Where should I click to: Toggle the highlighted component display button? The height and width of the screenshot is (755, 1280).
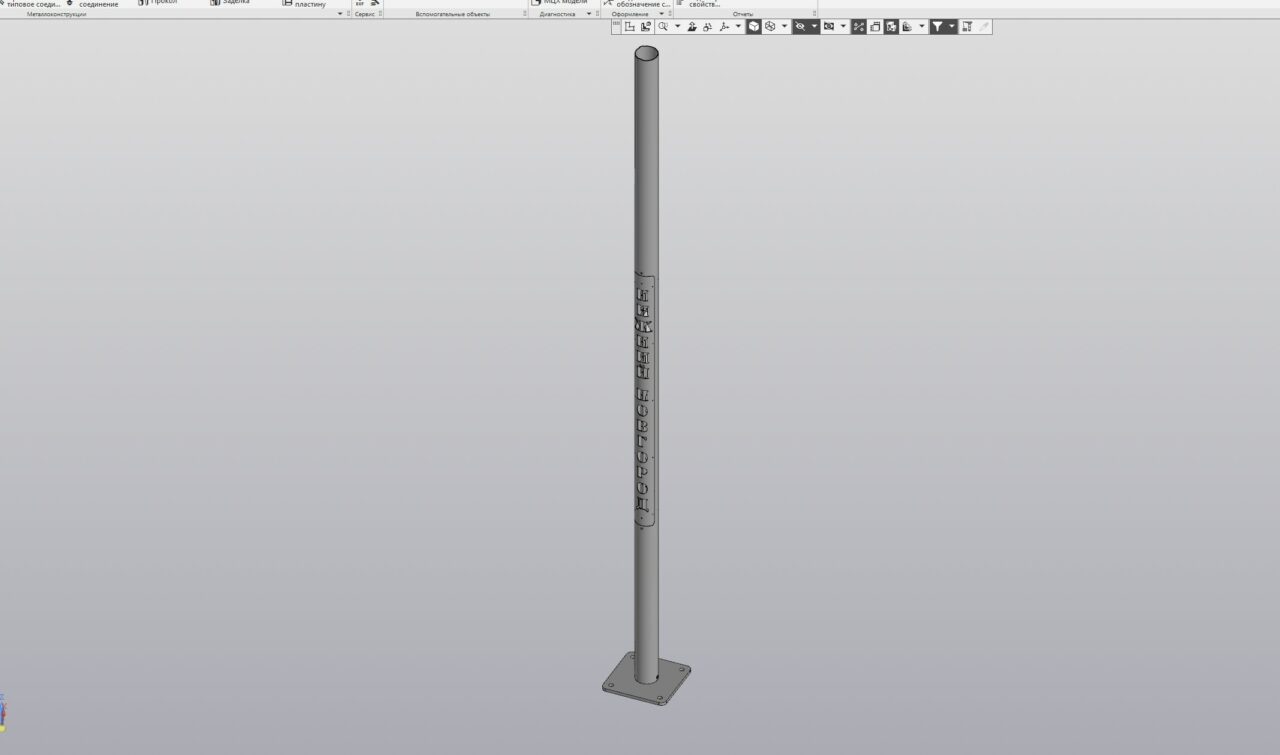891,27
